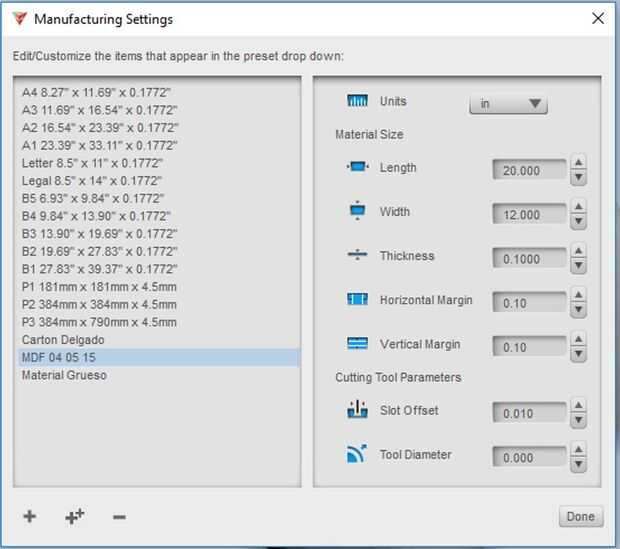Click the Slot Offset value field

pyautogui.click(x=529, y=413)
